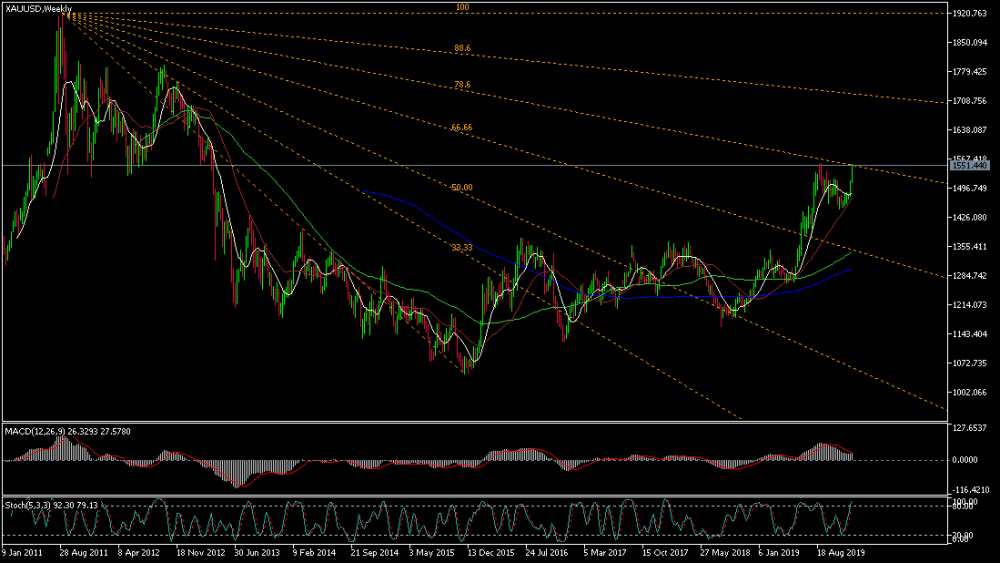1000x563 pixels.
Task: Select the 88.6 Fibonacci fan label
Action: point(462,48)
